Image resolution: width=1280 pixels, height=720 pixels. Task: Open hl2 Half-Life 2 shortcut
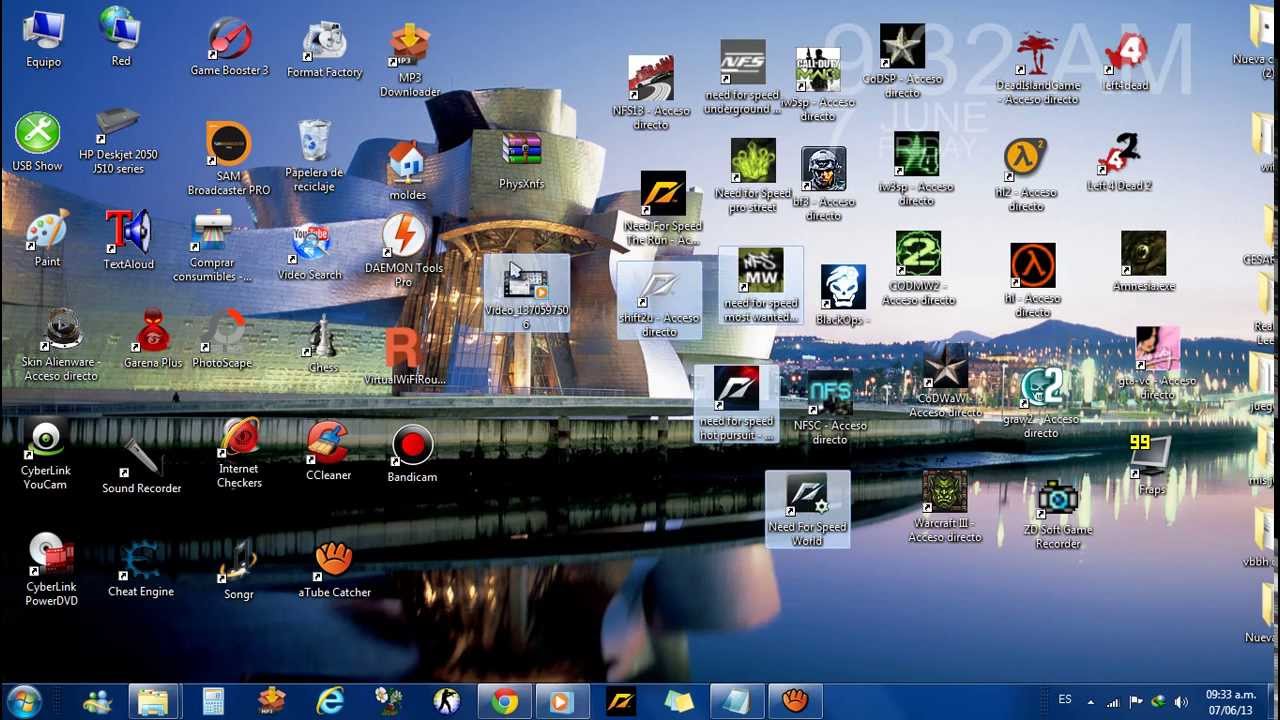point(1026,174)
